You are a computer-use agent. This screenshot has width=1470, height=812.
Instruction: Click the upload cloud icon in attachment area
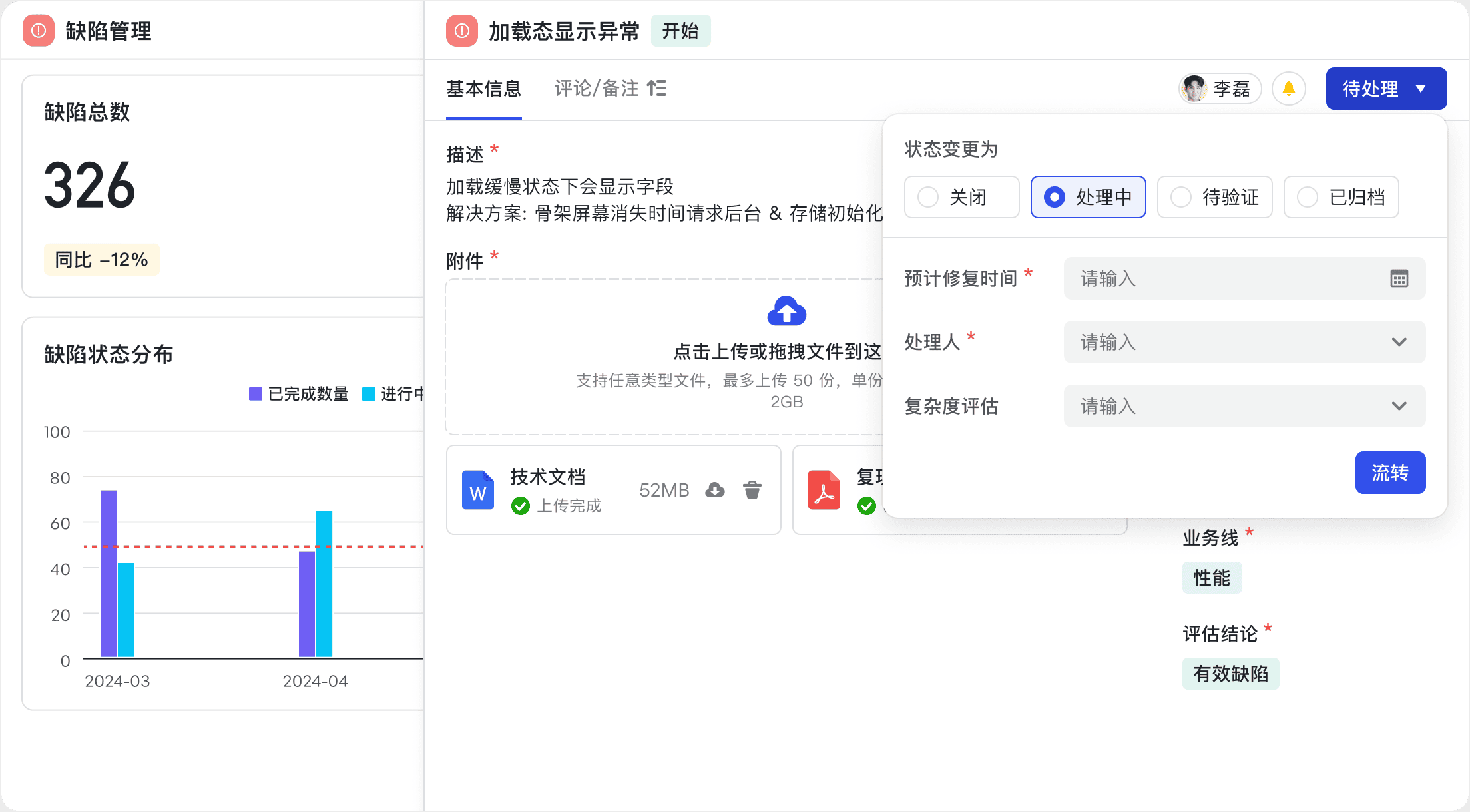coord(786,311)
